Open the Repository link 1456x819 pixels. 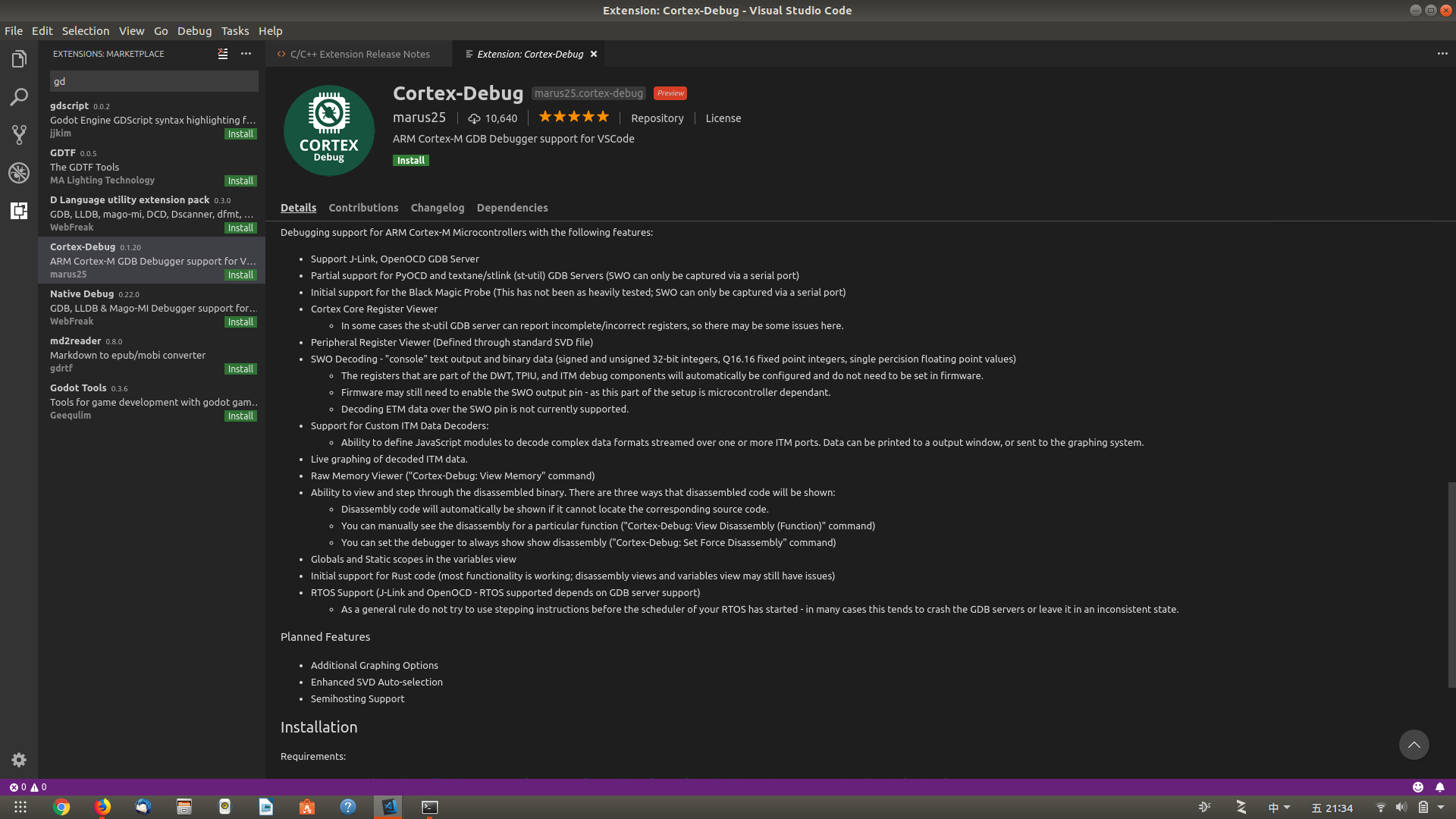tap(657, 118)
